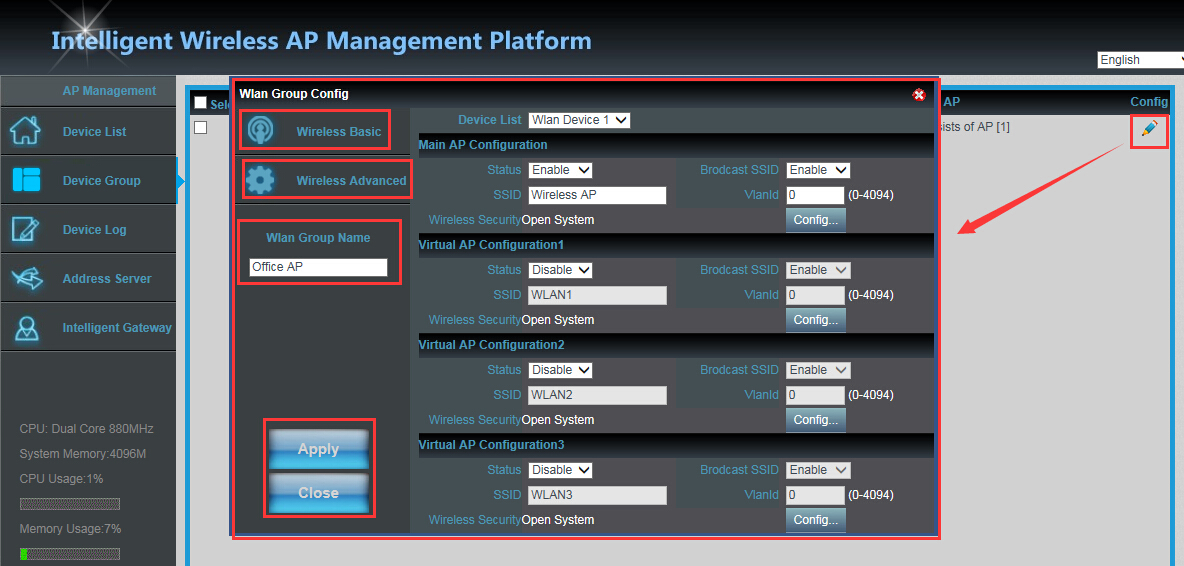Screen dimensions: 1184x566
Task: Click the CPU Usage progress bar
Action: (x=69, y=504)
